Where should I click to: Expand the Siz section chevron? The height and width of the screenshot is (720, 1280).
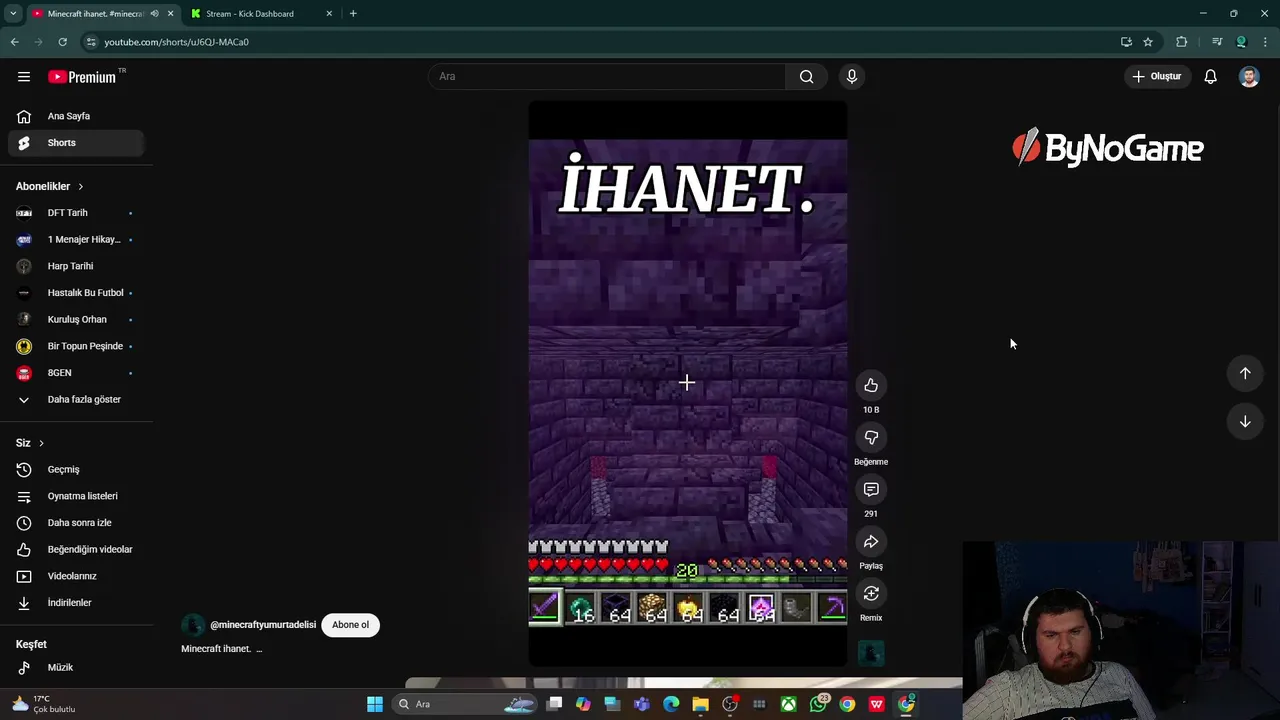tap(41, 443)
